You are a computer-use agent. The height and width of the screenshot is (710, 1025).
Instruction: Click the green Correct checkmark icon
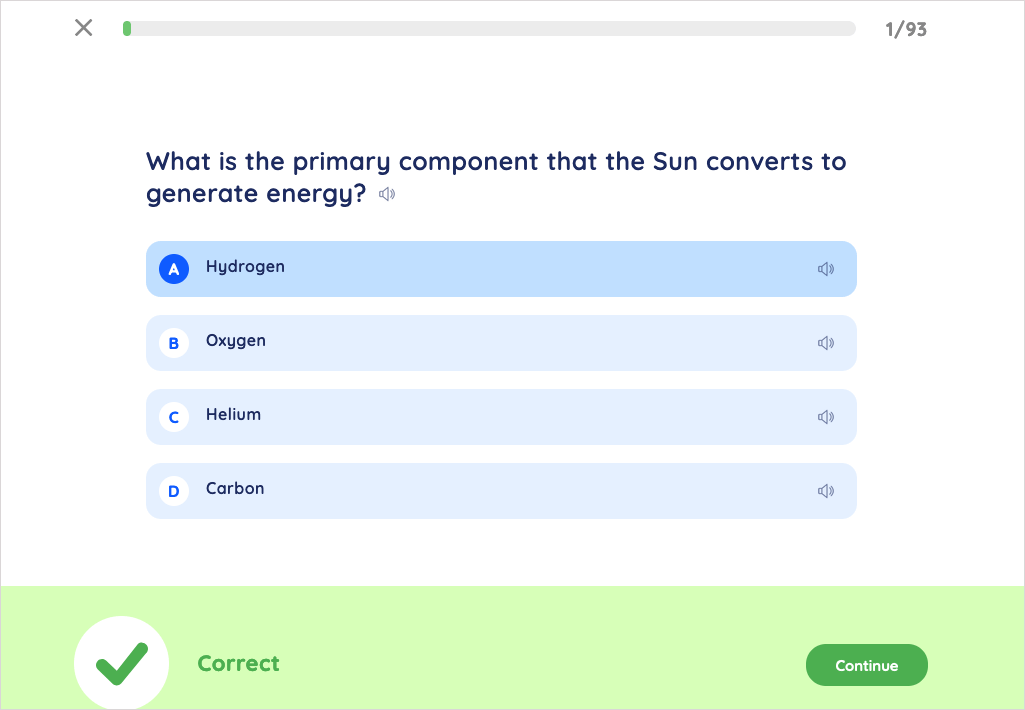pyautogui.click(x=122, y=664)
